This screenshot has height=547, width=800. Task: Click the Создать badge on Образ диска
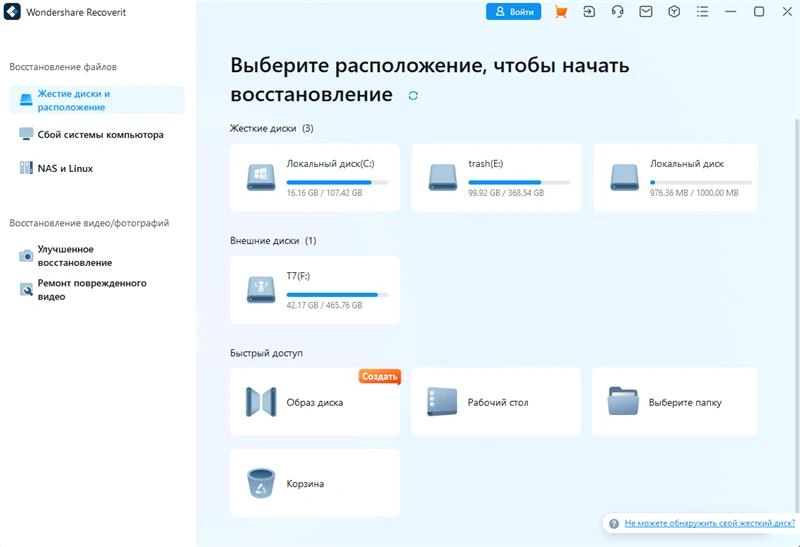pos(379,377)
